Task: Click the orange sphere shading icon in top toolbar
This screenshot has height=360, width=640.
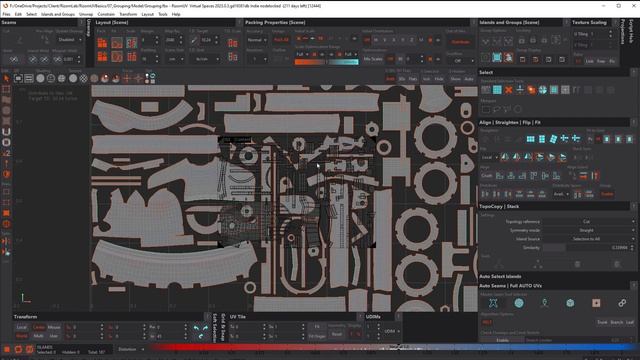Action: pos(105,78)
